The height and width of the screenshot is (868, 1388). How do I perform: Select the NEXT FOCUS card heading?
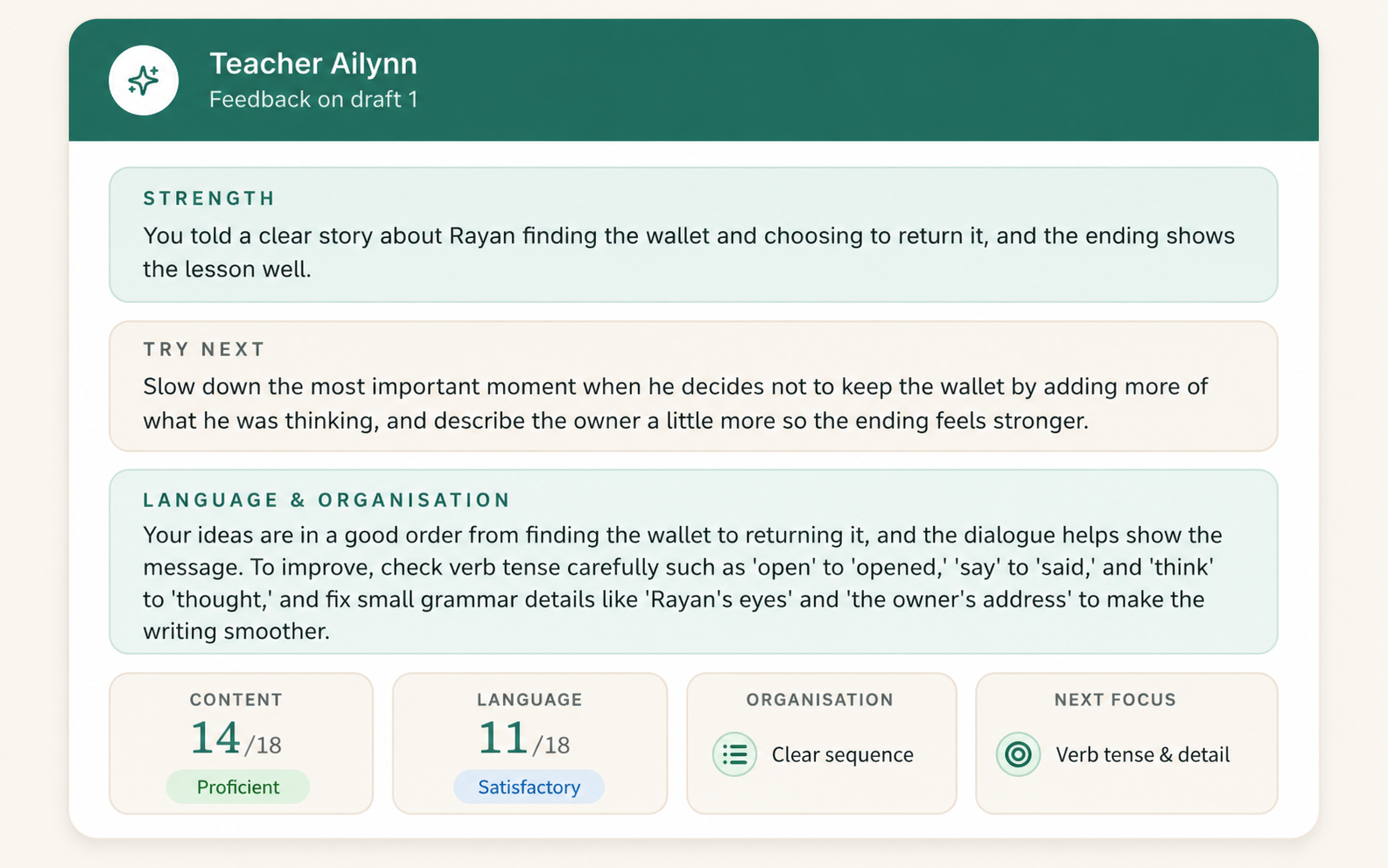(1115, 700)
